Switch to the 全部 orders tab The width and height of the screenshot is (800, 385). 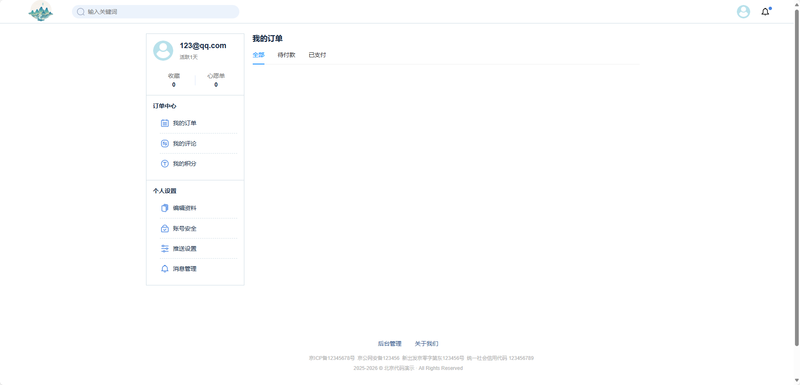tap(259, 55)
